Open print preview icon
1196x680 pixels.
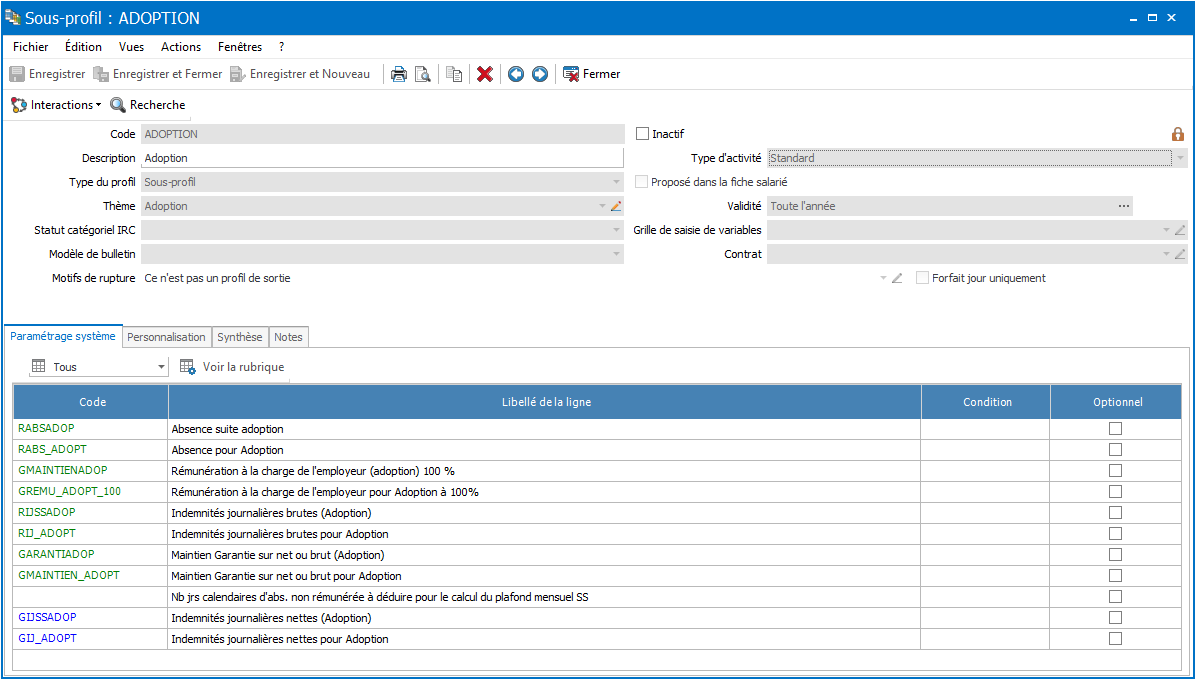423,74
